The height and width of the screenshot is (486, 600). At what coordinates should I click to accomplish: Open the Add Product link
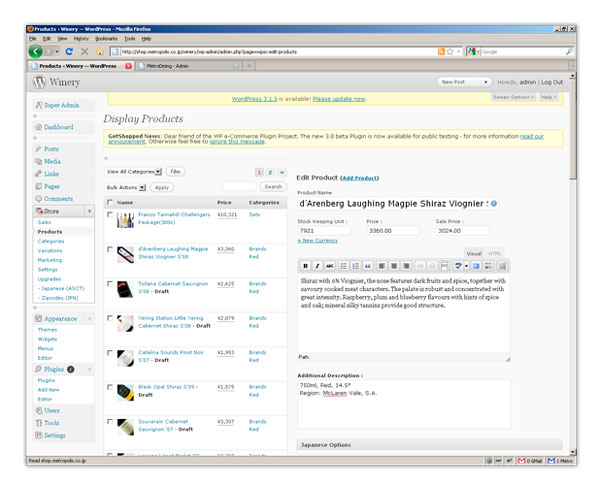362,176
